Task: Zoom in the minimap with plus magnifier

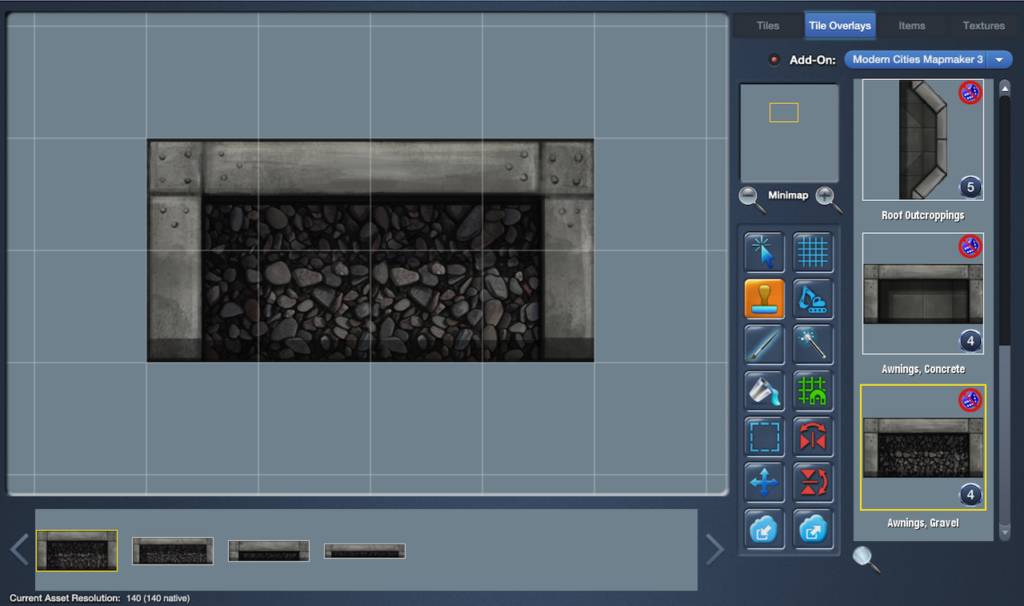Action: click(828, 198)
